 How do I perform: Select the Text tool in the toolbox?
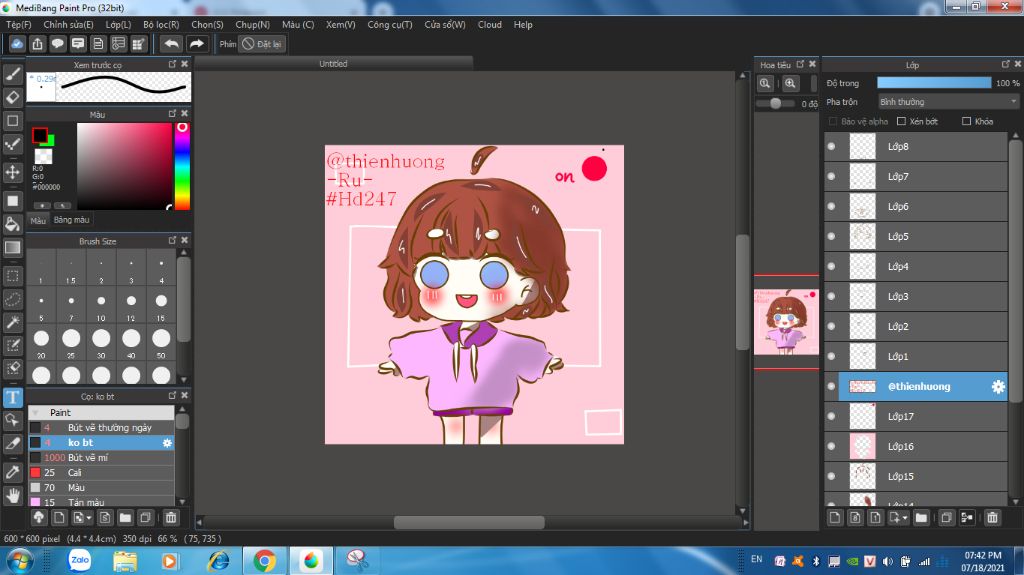[13, 397]
